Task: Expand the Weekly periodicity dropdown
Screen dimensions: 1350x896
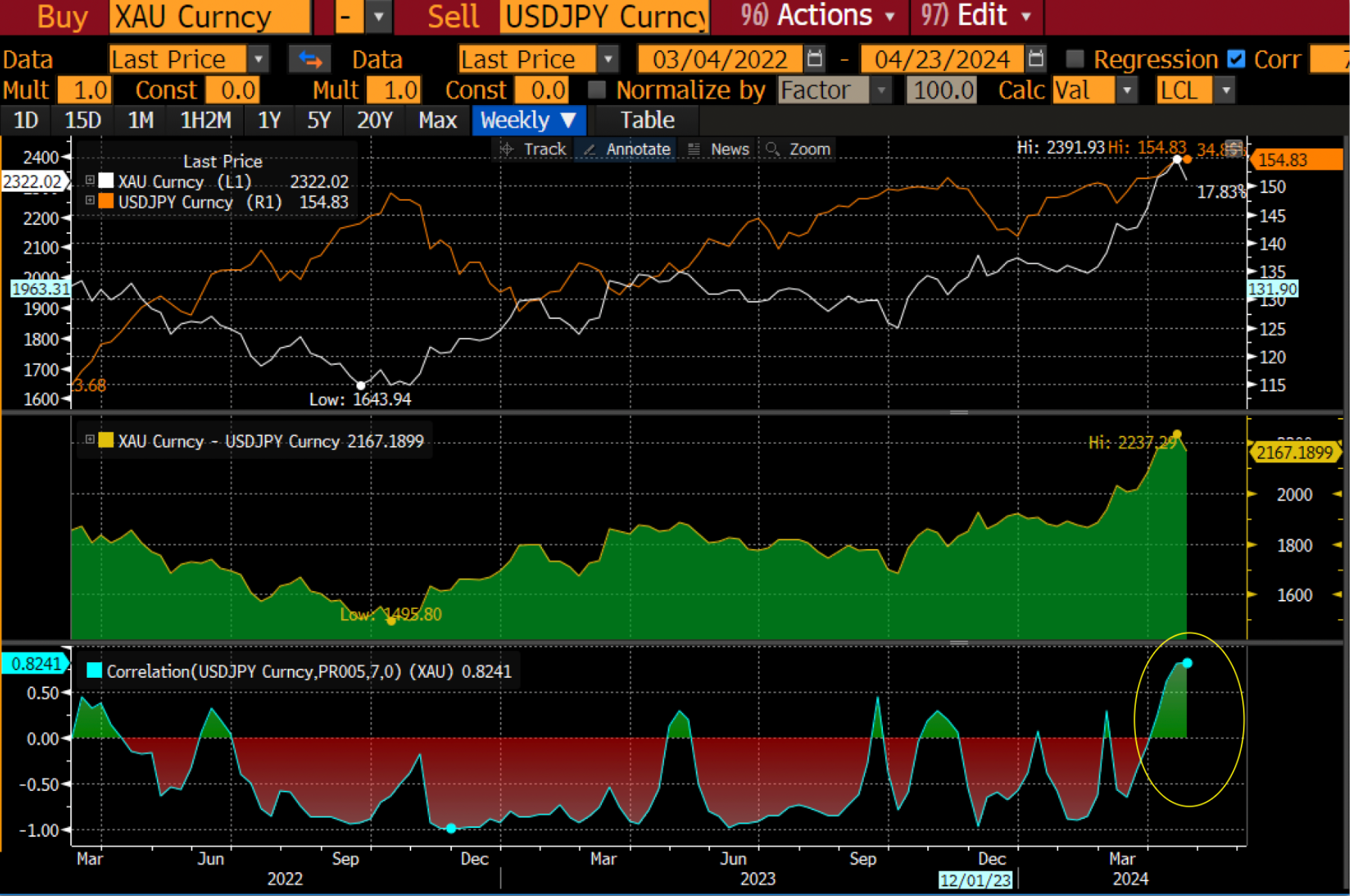Action: click(528, 121)
